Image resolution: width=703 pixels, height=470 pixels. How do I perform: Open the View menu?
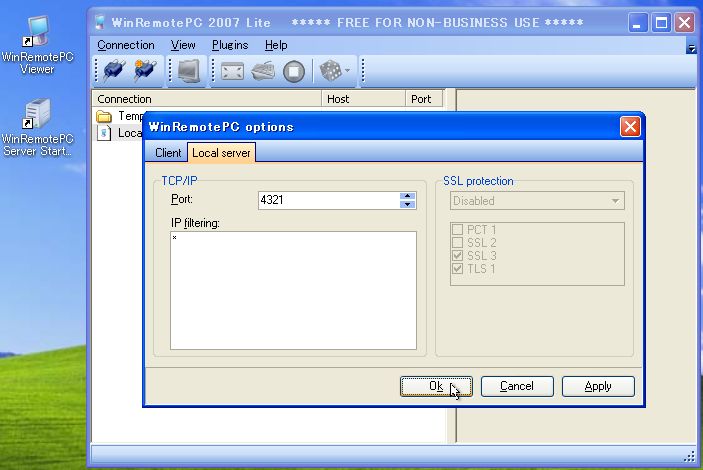click(183, 45)
